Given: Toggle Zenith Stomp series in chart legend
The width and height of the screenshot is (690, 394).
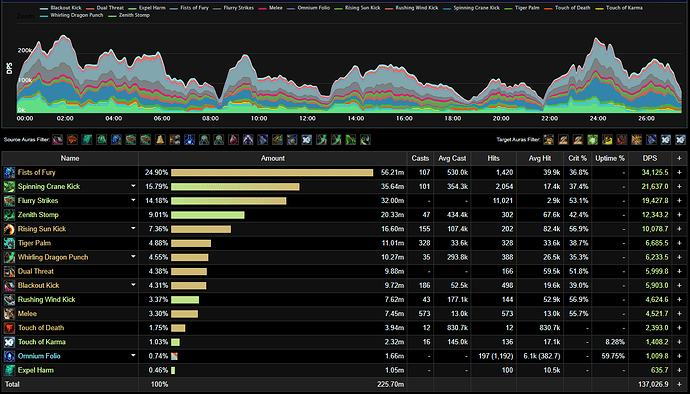Looking at the screenshot, I should [x=129, y=15].
